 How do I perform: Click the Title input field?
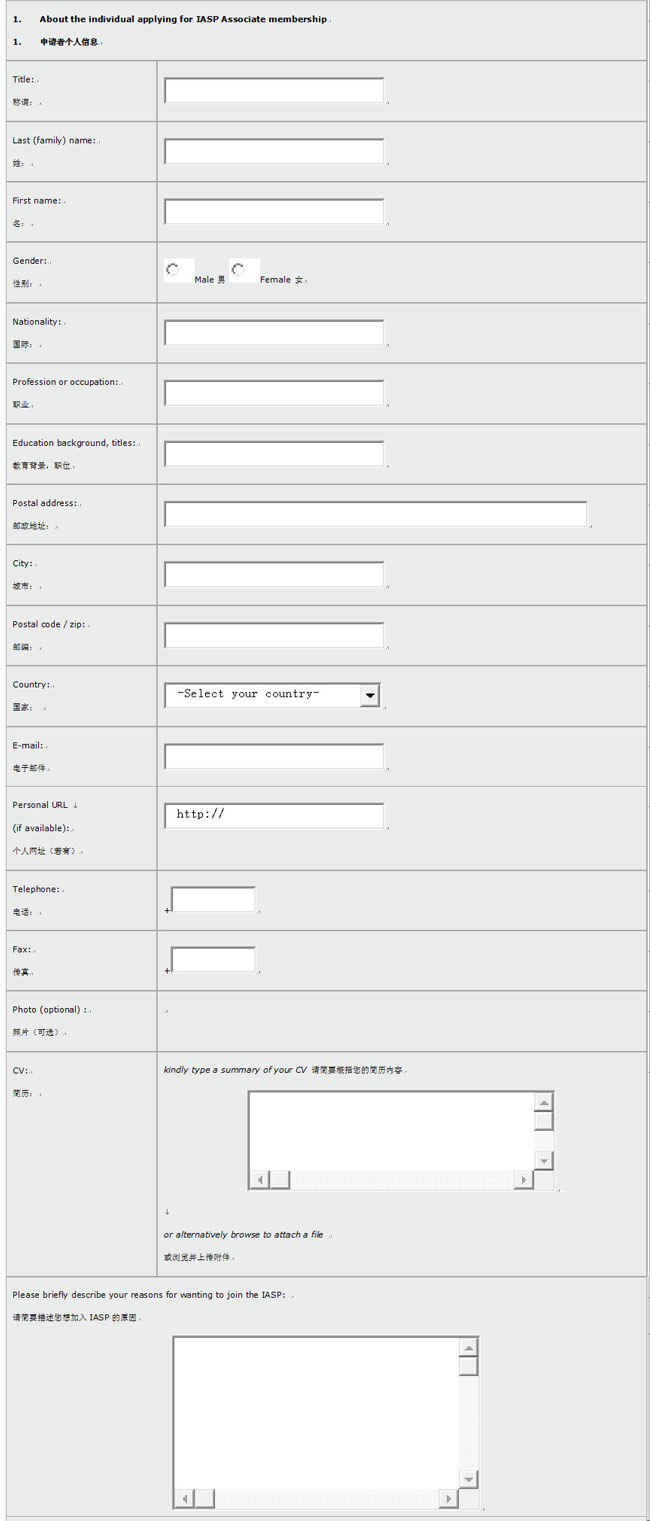(274, 91)
